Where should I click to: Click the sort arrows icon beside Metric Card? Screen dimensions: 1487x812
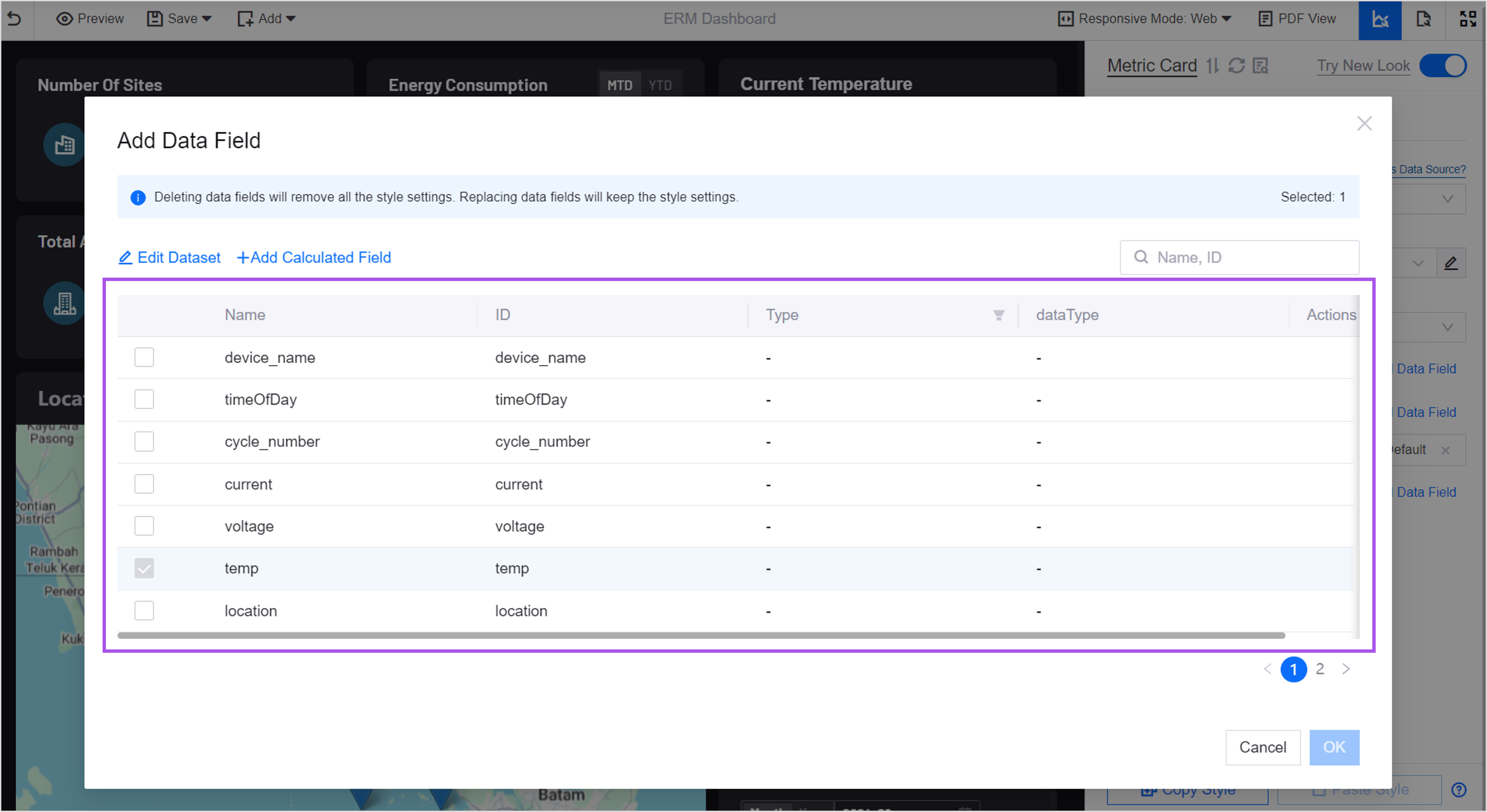coord(1212,66)
